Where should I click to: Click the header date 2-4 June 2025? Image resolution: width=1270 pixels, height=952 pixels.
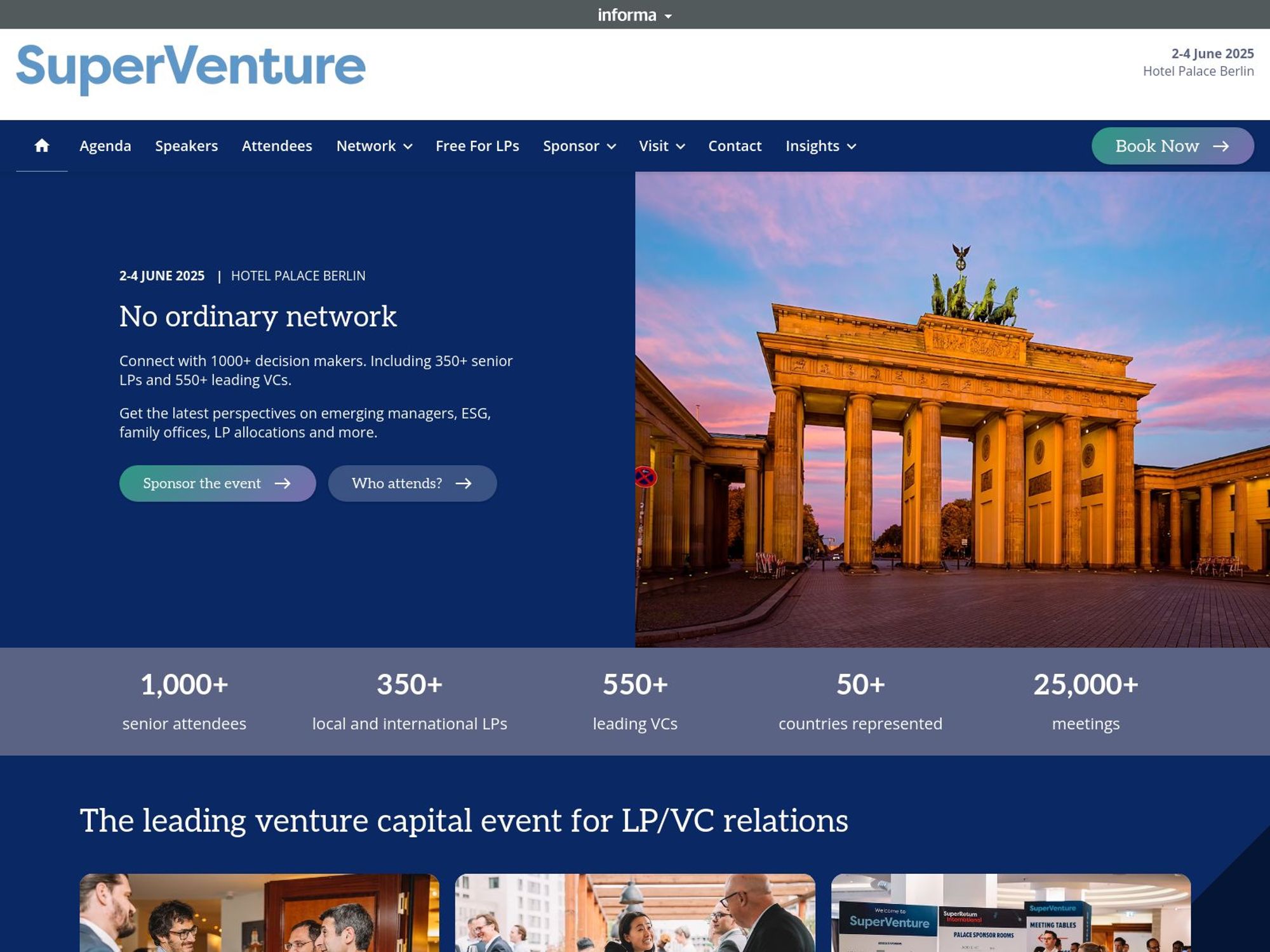(x=1212, y=53)
